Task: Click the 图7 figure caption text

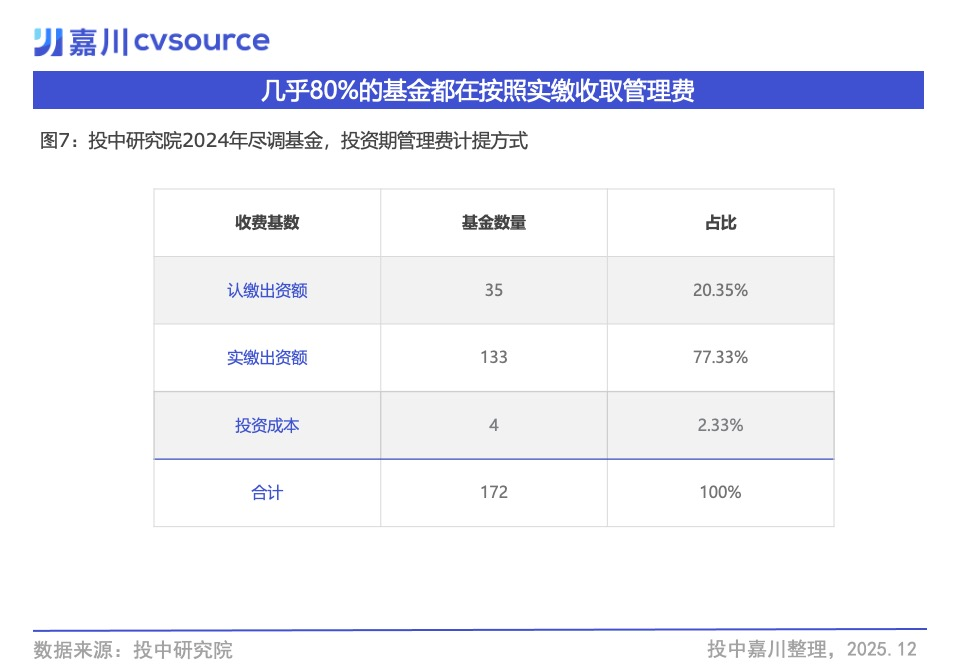Action: (x=283, y=141)
